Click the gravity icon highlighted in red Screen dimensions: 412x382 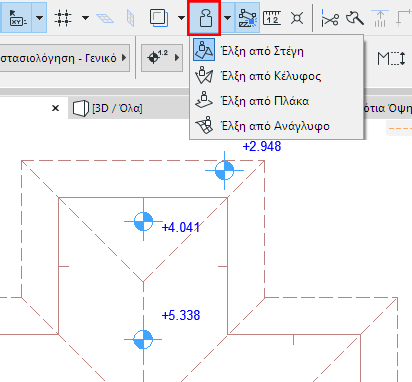pos(204,18)
